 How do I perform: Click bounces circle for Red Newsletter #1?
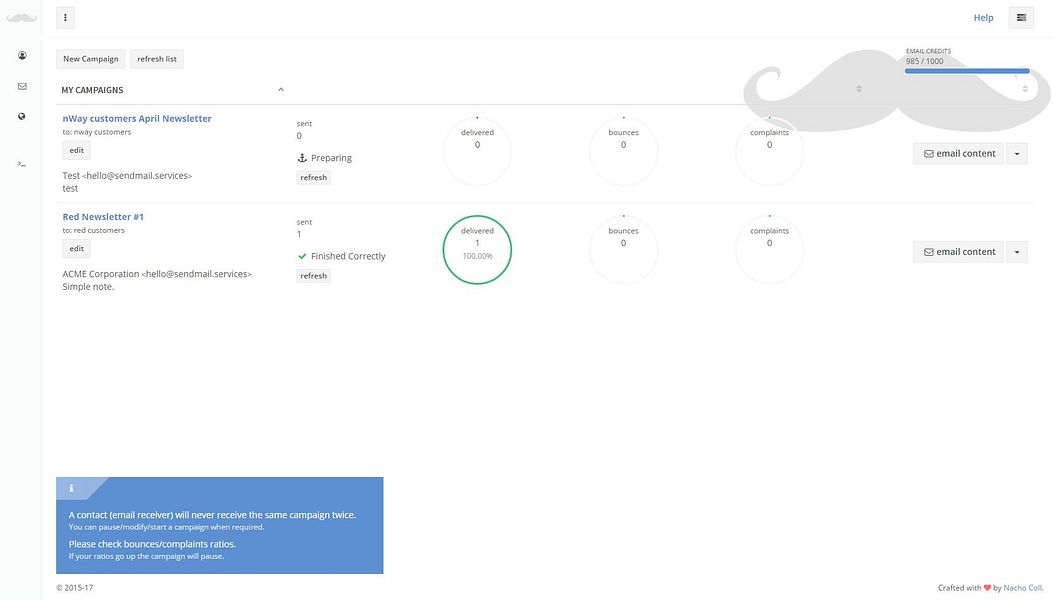[x=623, y=250]
